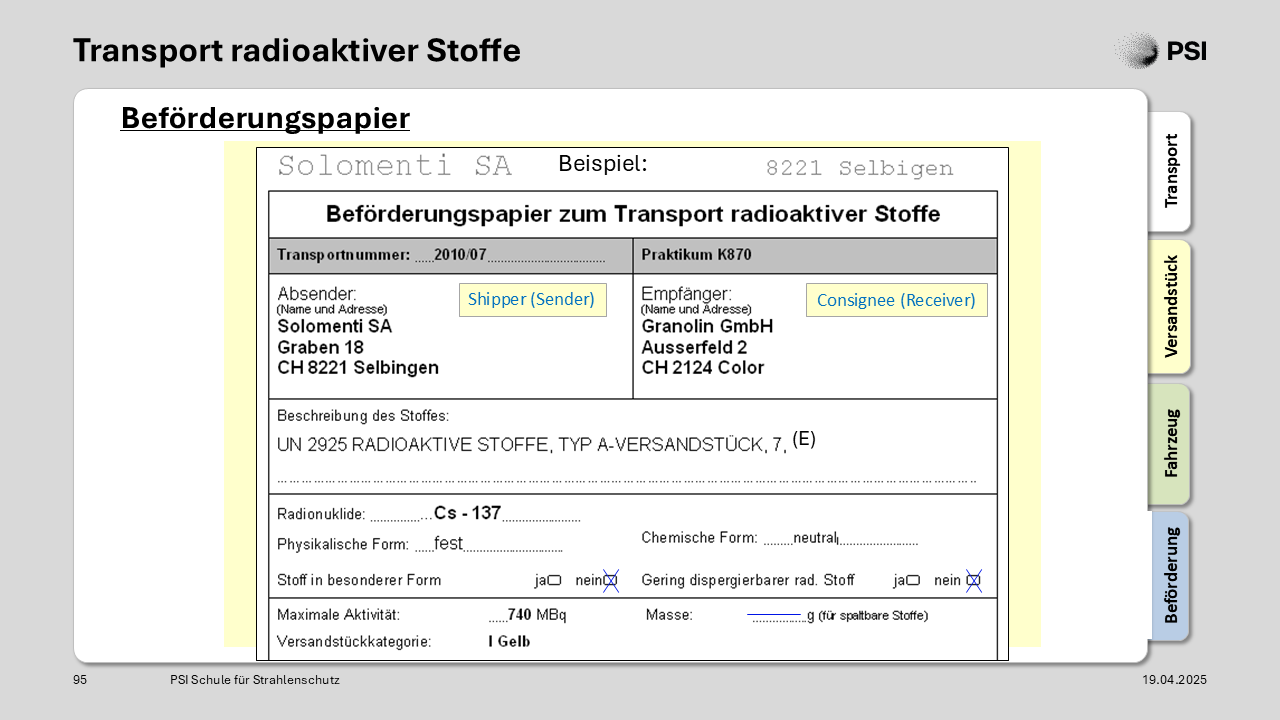Click the '8221 Selbigen' letterhead text
The width and height of the screenshot is (1280, 720).
click(860, 168)
